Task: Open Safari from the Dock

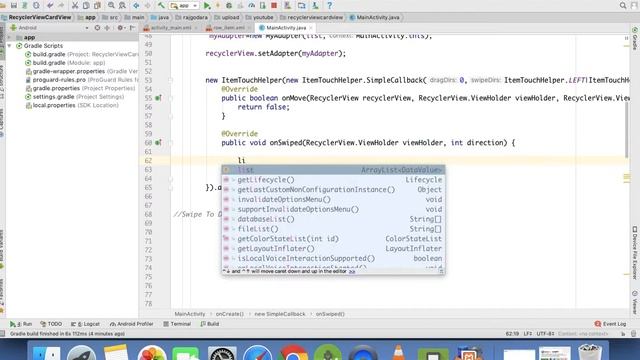Action: point(257,352)
